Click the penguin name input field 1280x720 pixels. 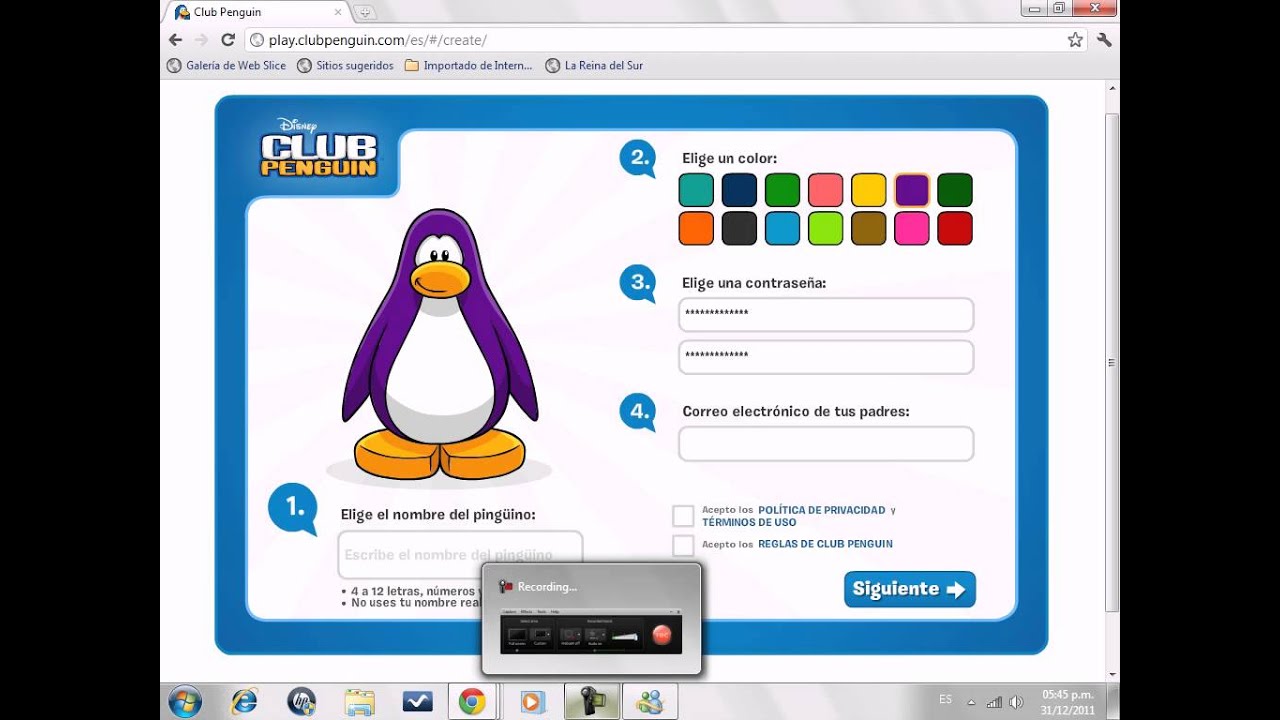(460, 554)
